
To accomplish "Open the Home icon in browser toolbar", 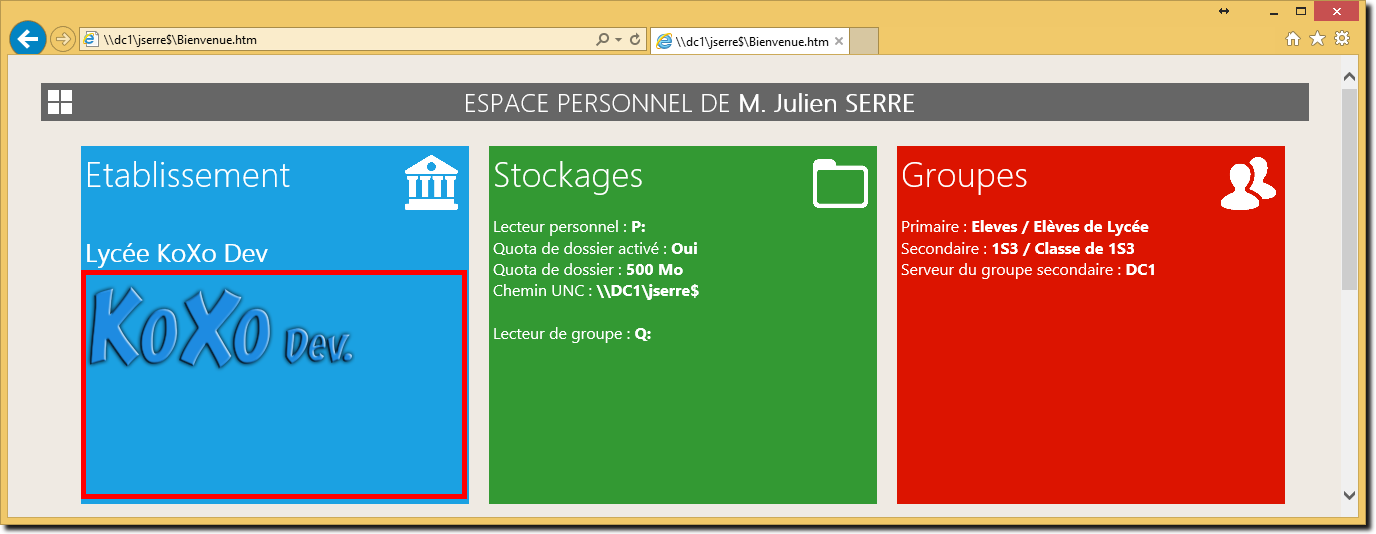I will (1293, 39).
